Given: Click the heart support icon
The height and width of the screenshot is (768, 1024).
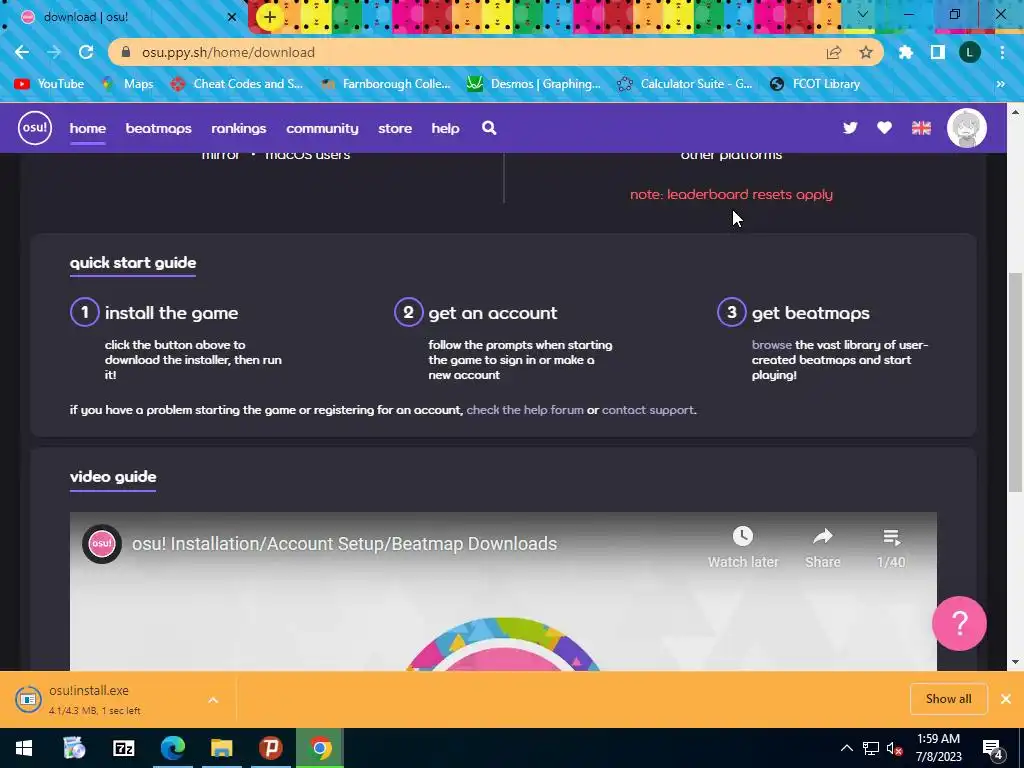Looking at the screenshot, I should pos(884,128).
